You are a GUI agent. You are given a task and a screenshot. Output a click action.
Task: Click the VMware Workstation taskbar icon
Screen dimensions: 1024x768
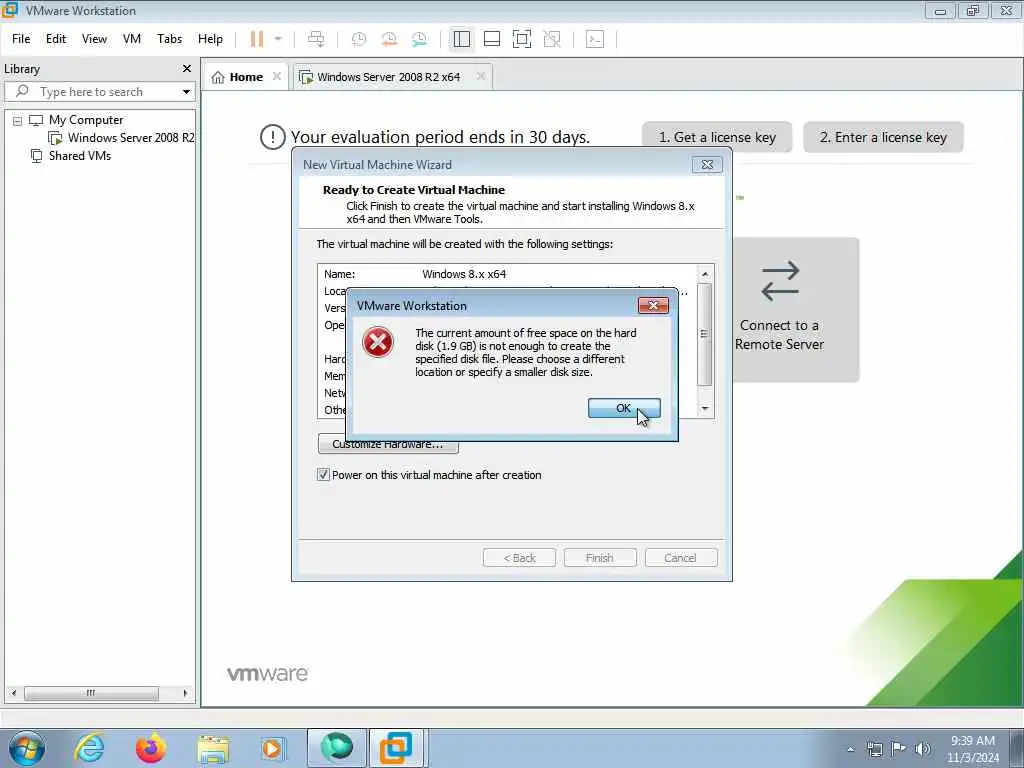[396, 748]
